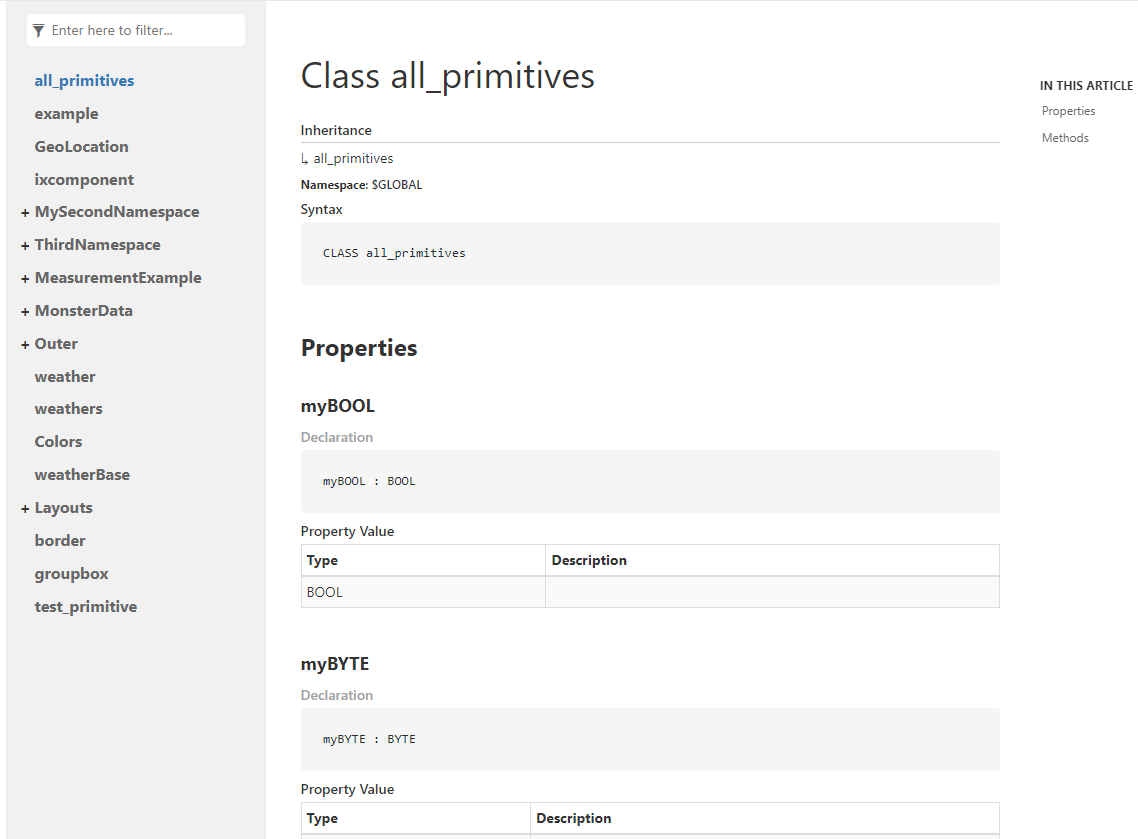
Task: Jump to Methods via the article outline
Action: point(1064,137)
